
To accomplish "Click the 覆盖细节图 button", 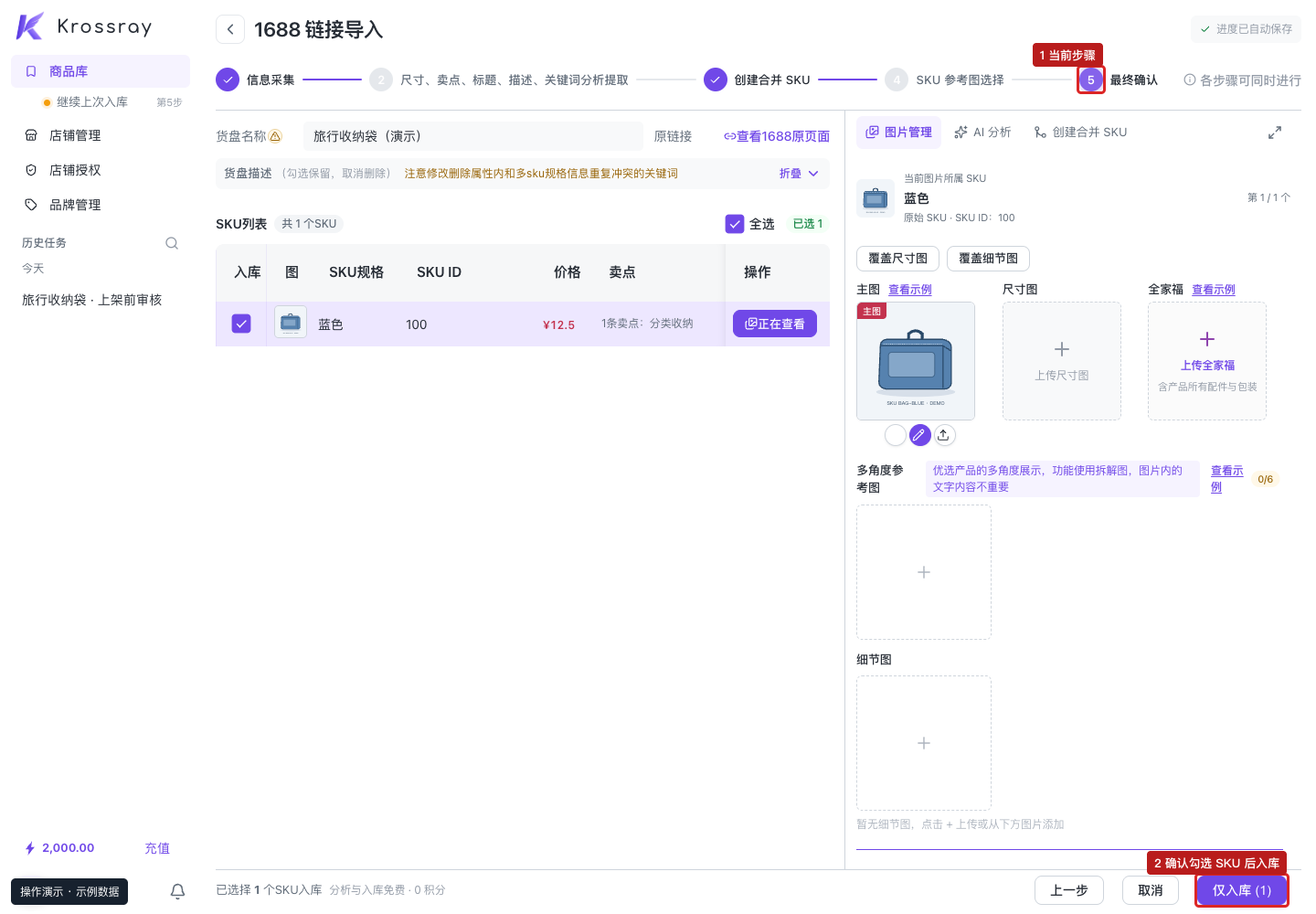I will (988, 259).
